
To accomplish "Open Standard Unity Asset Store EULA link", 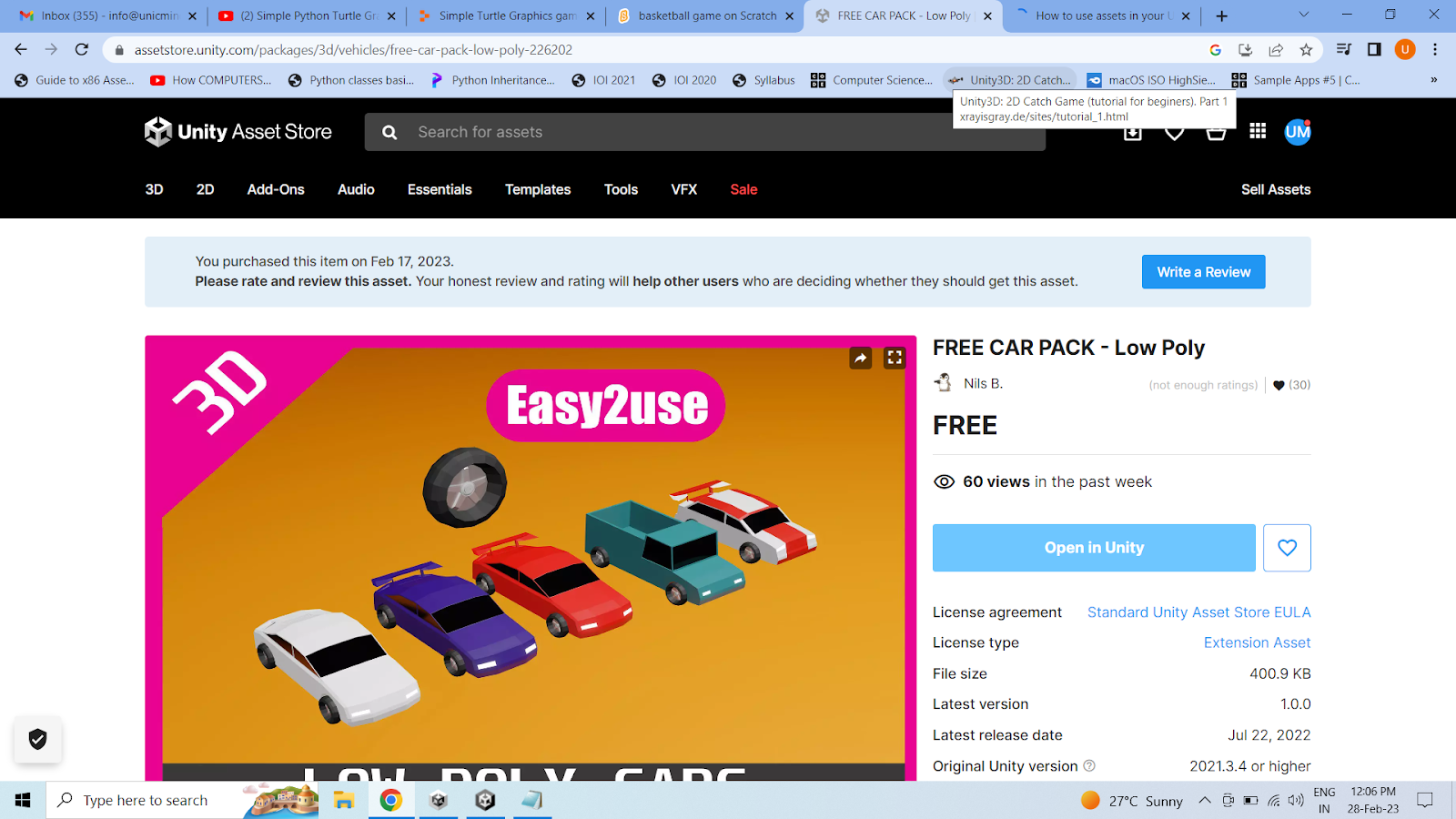I will point(1199,612).
